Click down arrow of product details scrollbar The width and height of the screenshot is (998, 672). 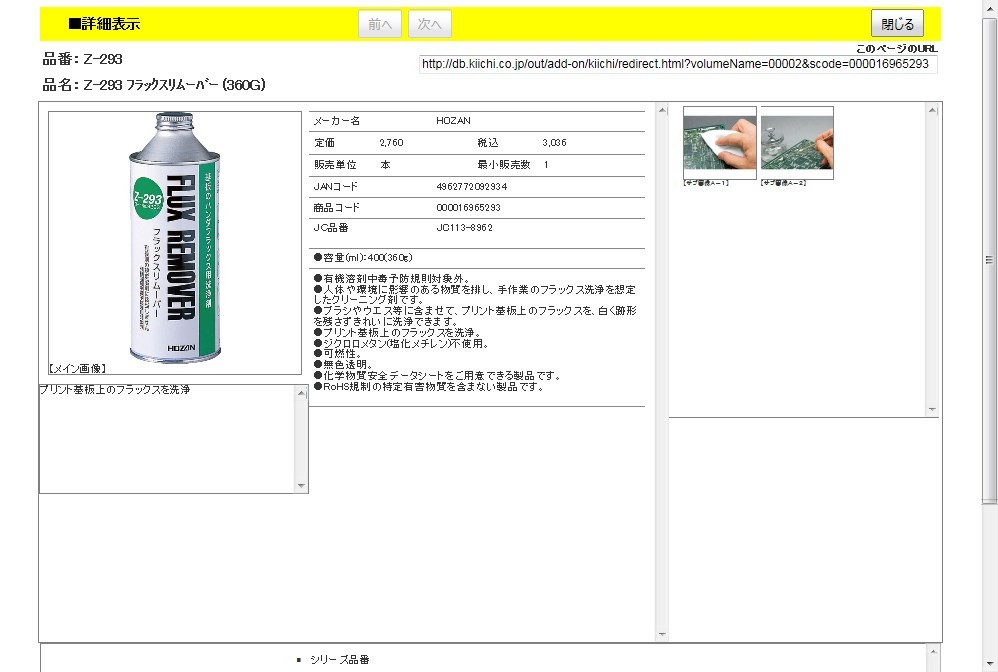[662, 634]
